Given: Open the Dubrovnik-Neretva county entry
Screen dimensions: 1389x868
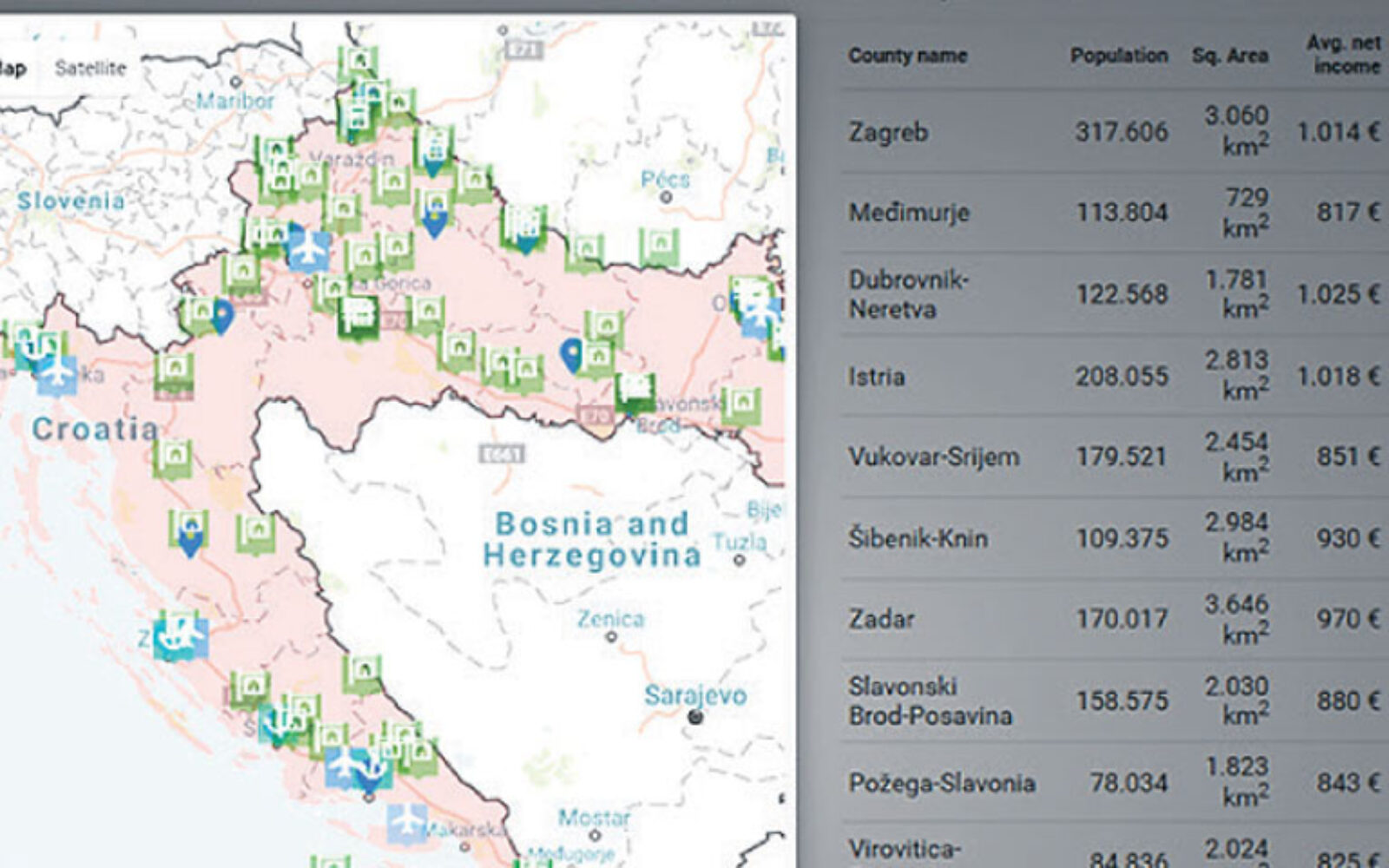Looking at the screenshot, I should tap(908, 294).
